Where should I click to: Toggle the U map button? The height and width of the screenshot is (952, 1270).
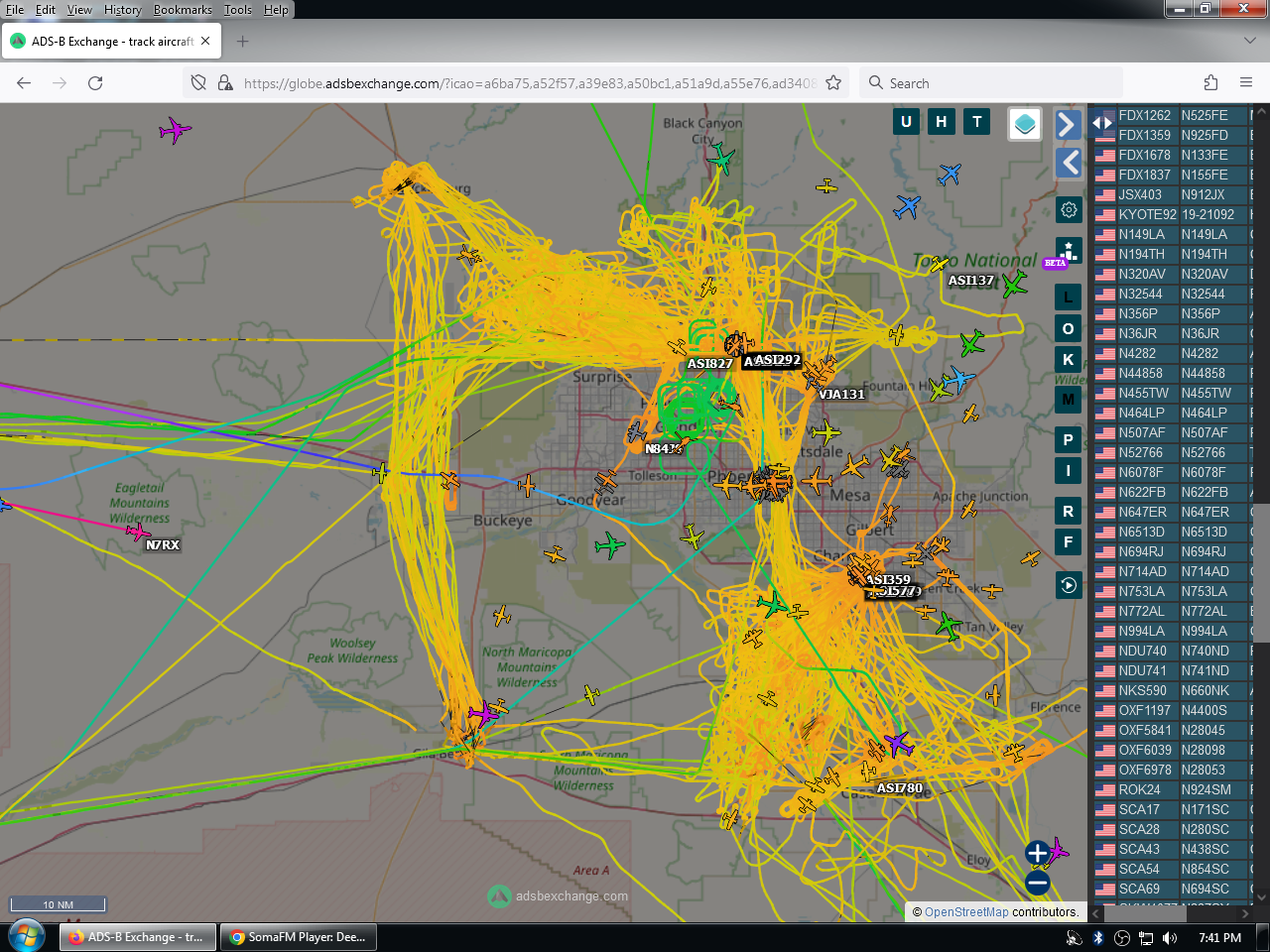tap(906, 122)
